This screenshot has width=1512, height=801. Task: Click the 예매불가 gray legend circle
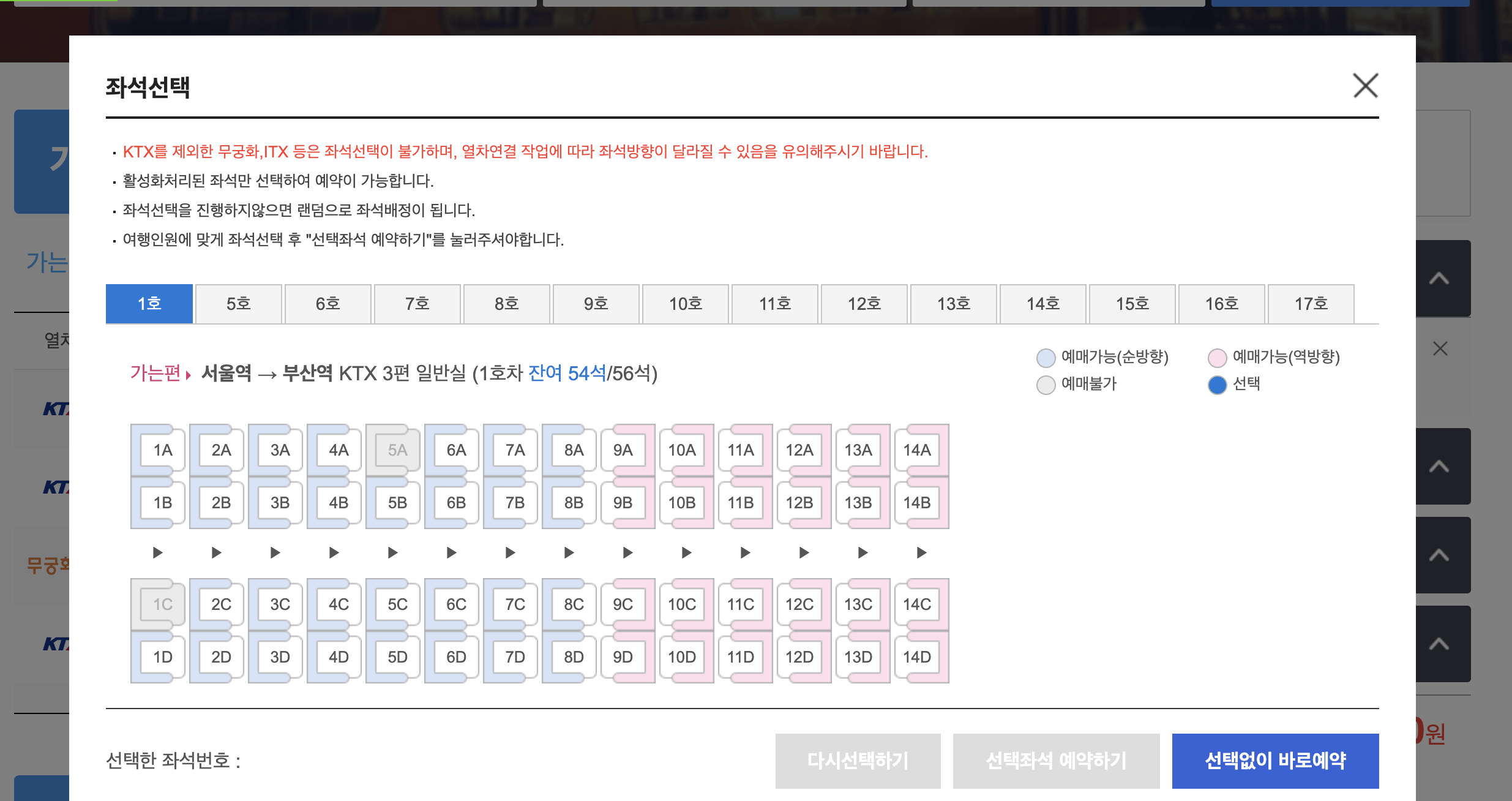point(1045,385)
